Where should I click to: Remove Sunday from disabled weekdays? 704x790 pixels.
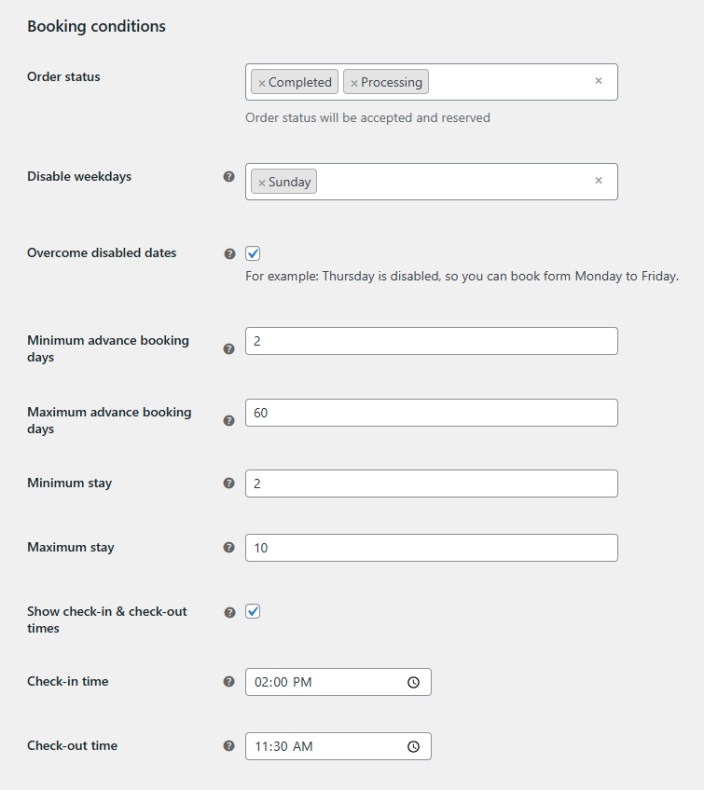(262, 182)
